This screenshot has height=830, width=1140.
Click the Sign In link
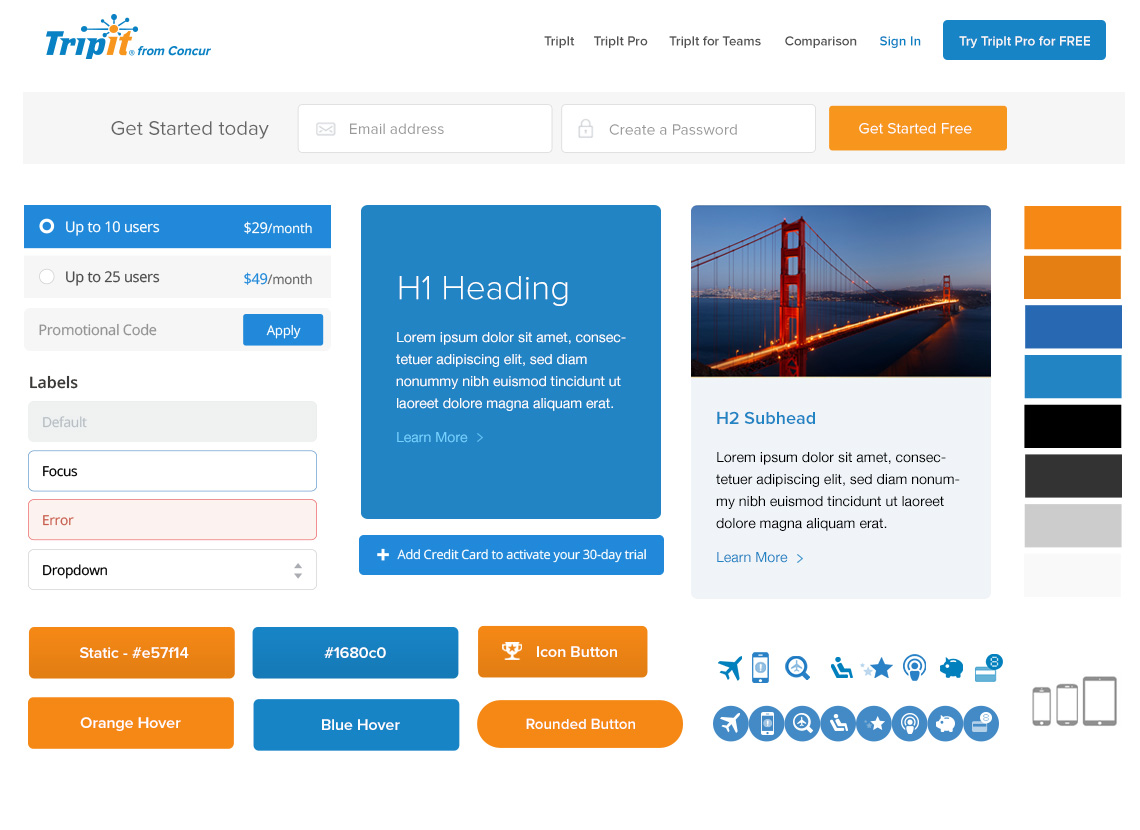coord(899,41)
